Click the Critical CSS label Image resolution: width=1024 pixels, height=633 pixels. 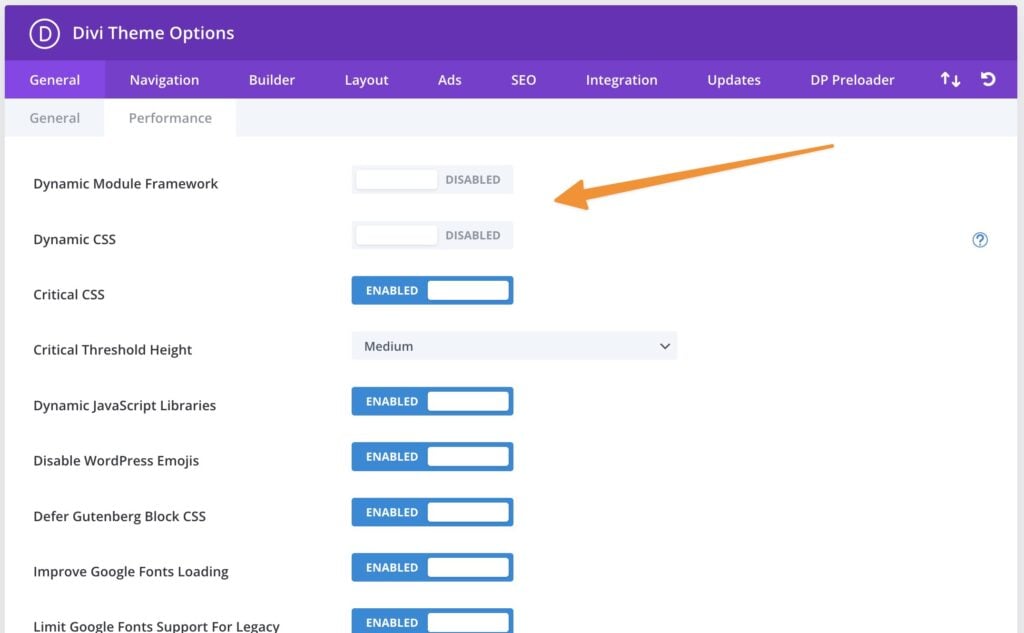pos(69,295)
